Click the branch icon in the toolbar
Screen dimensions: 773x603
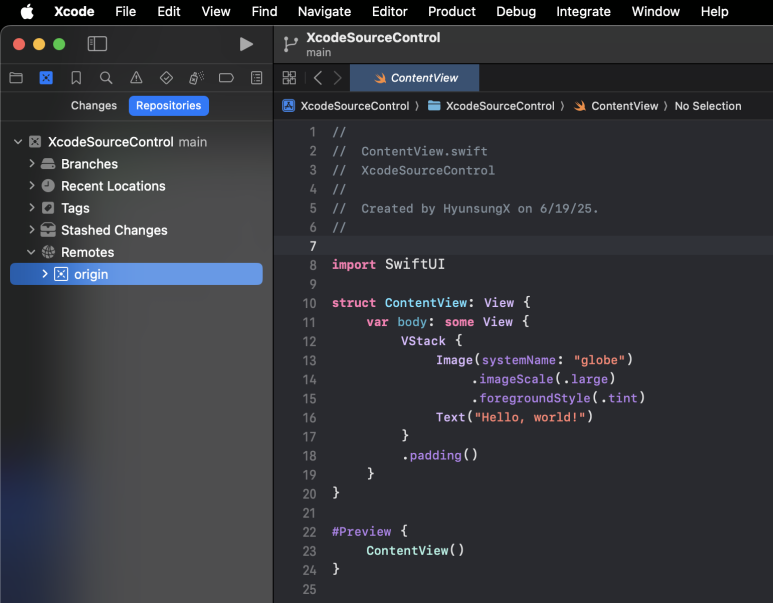290,44
